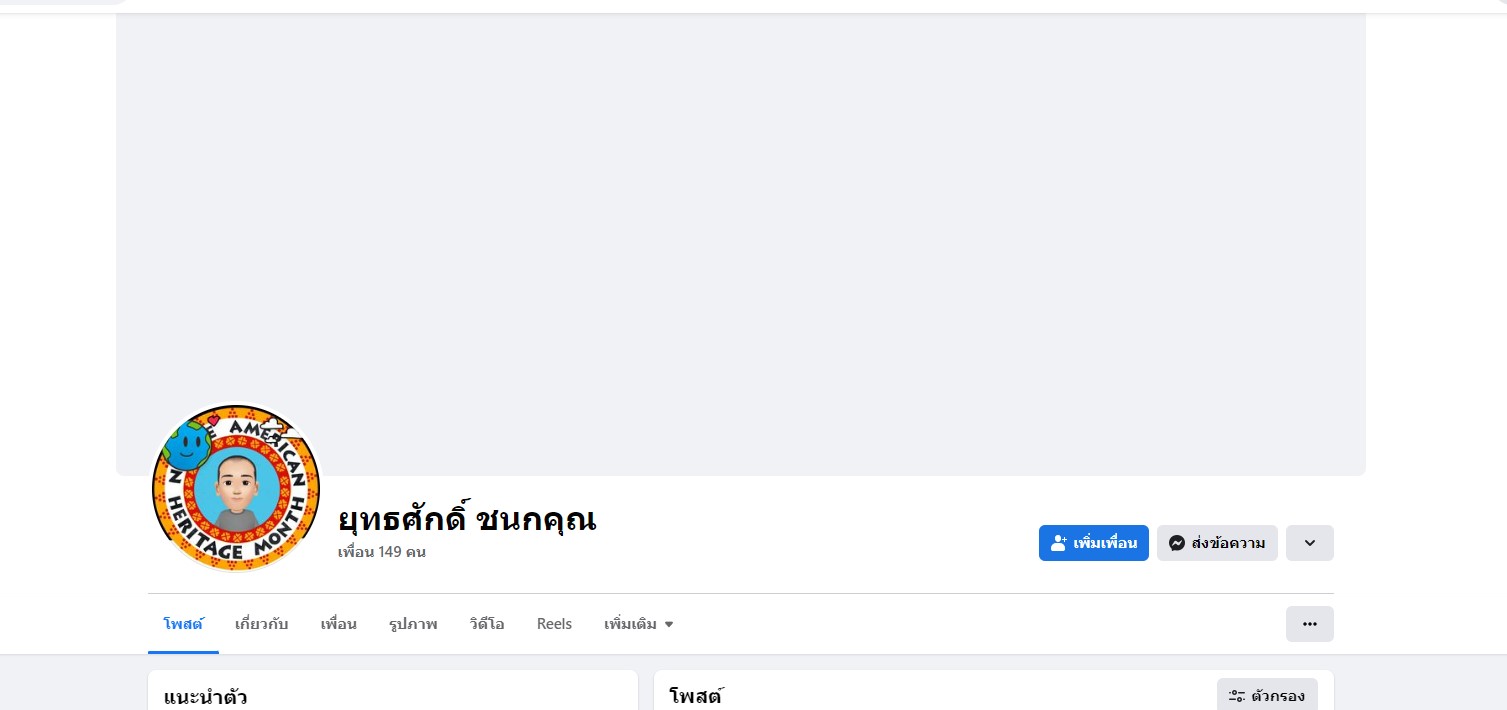Image resolution: width=1507 pixels, height=710 pixels.
Task: Go to the เพื่อน tab
Action: click(338, 624)
